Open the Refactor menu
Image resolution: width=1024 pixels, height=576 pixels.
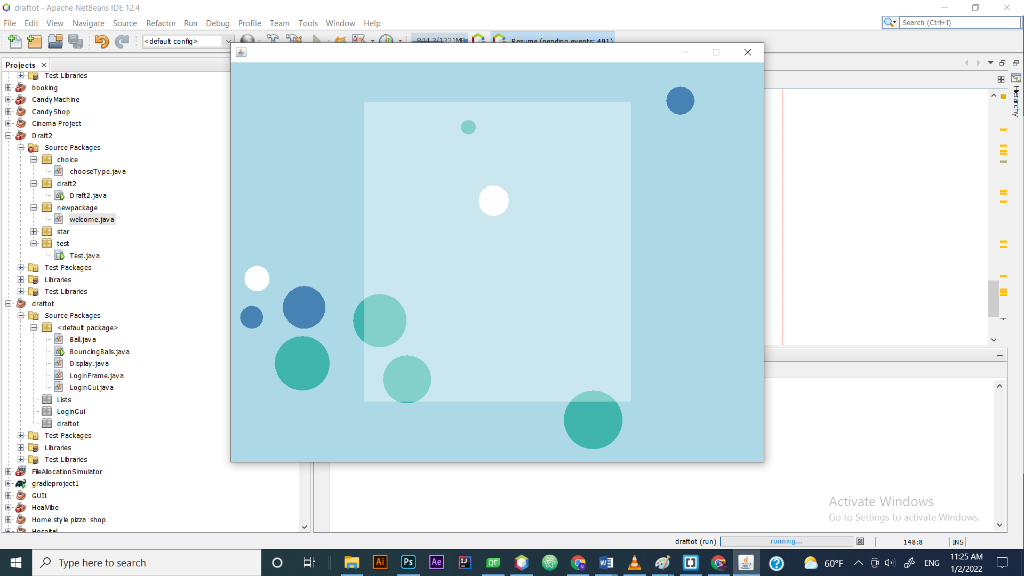pyautogui.click(x=160, y=23)
